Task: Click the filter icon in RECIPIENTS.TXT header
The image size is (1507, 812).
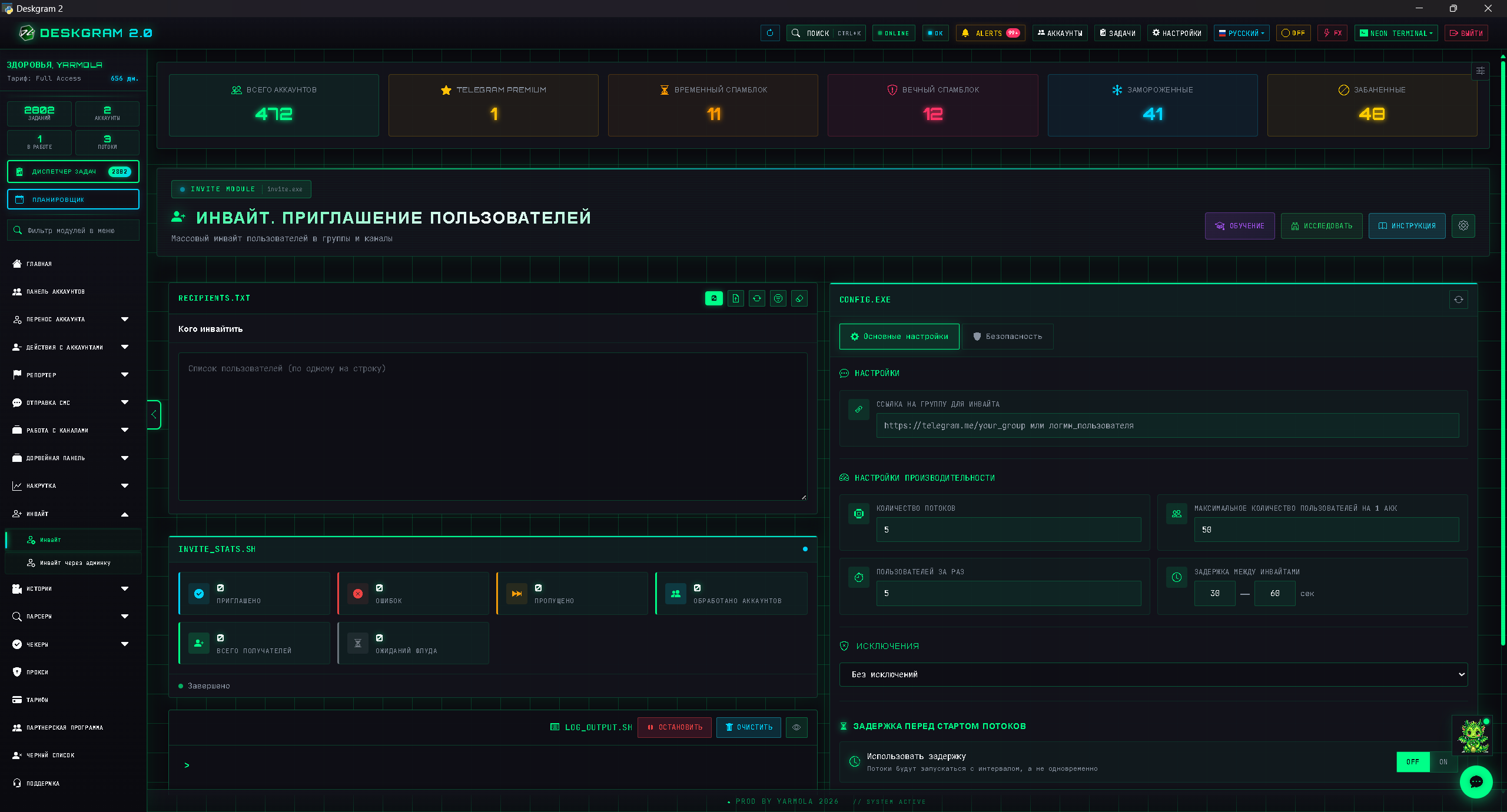Action: (x=778, y=298)
